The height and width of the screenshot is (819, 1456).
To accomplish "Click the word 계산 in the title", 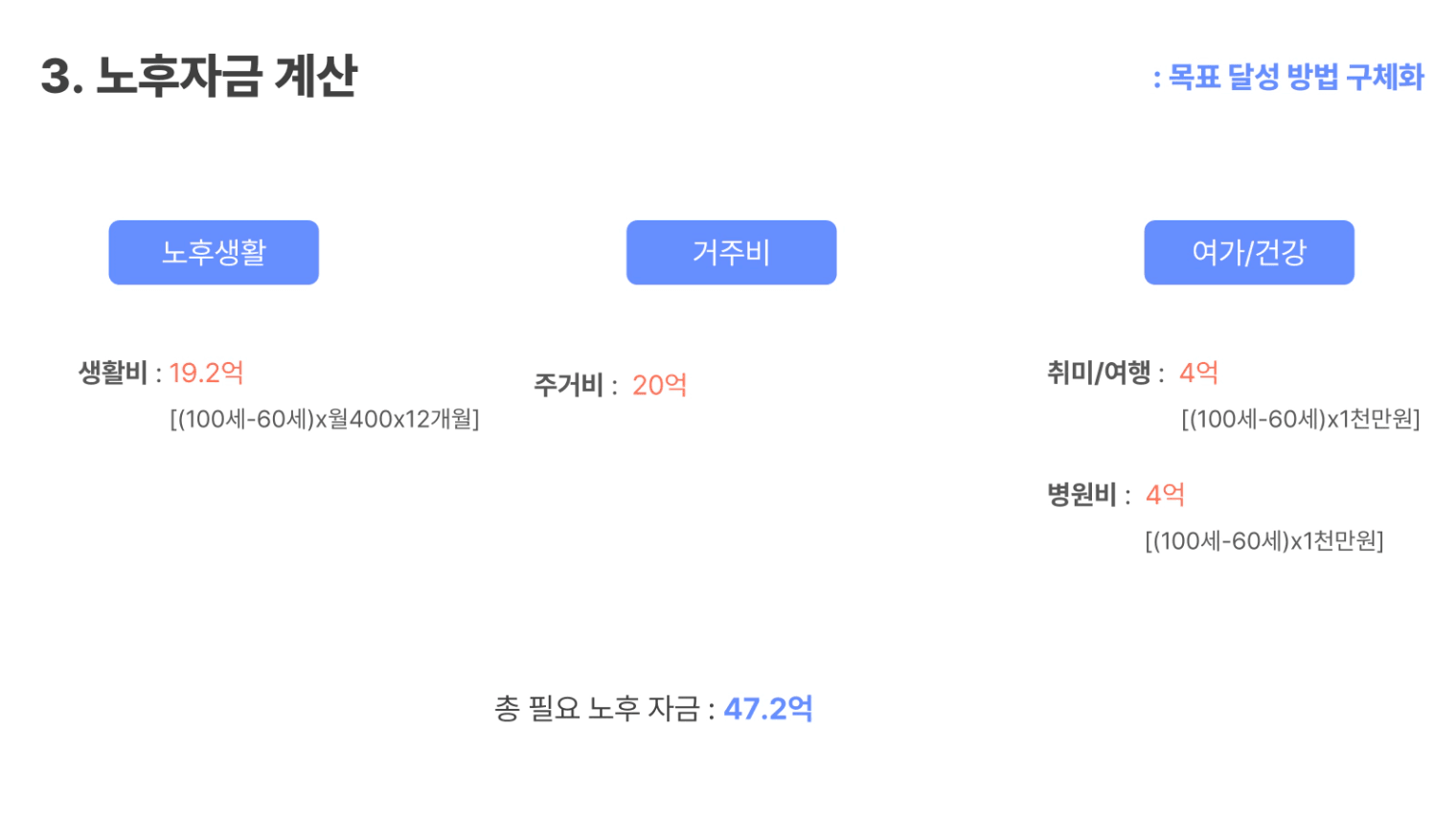I will click(316, 77).
